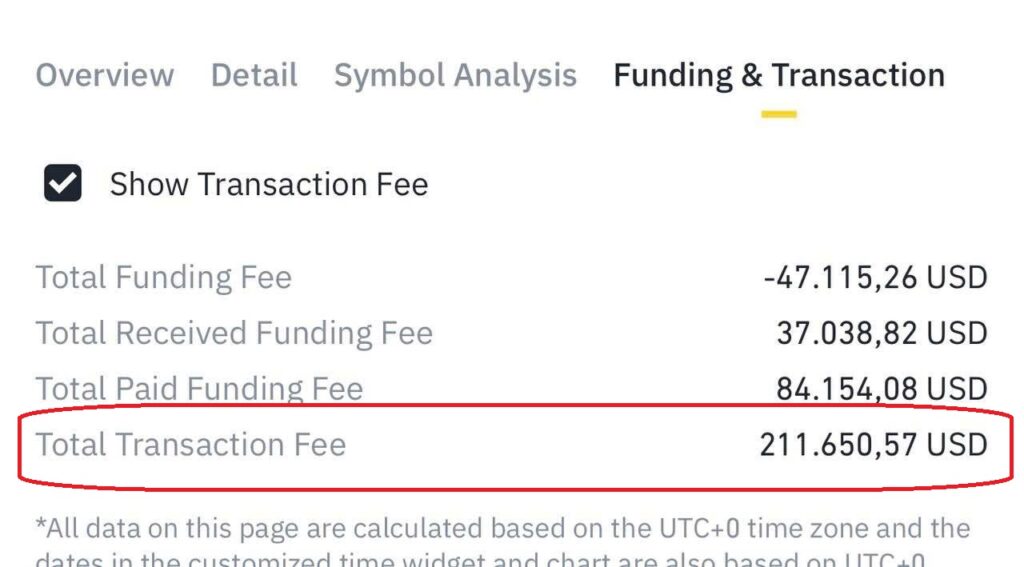
Task: Click the 211.650,57 USD transaction fee value
Action: pyautogui.click(x=874, y=445)
